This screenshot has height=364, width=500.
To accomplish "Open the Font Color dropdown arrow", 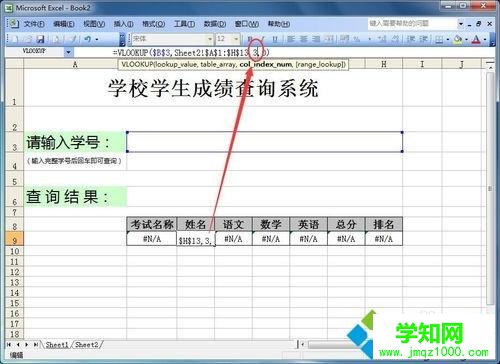I will [485, 40].
